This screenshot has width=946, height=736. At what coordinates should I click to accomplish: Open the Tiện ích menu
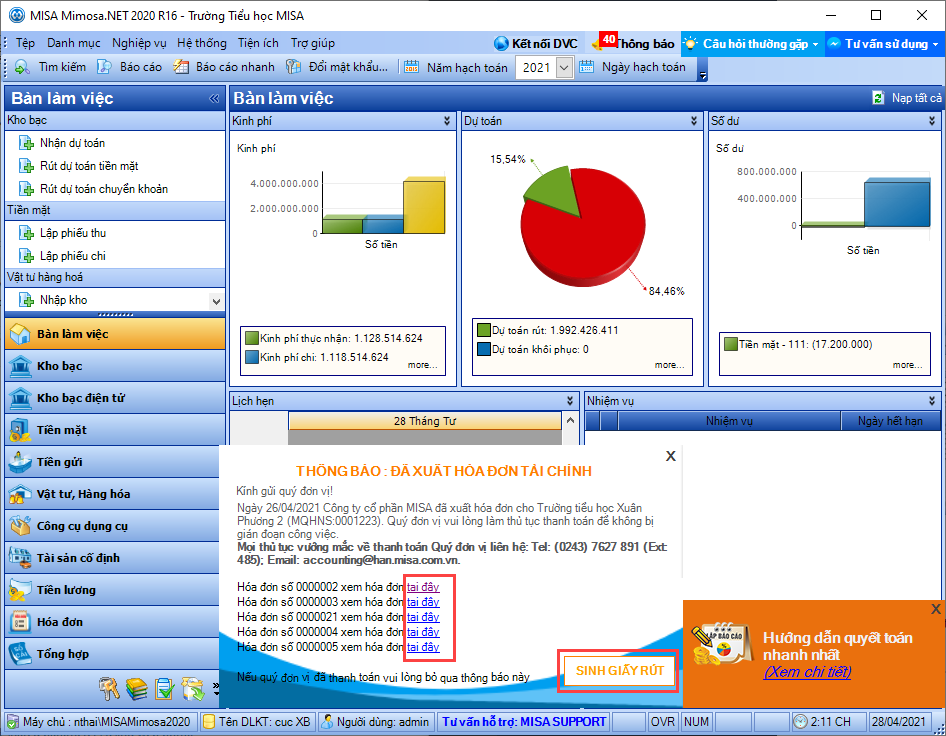tap(258, 43)
